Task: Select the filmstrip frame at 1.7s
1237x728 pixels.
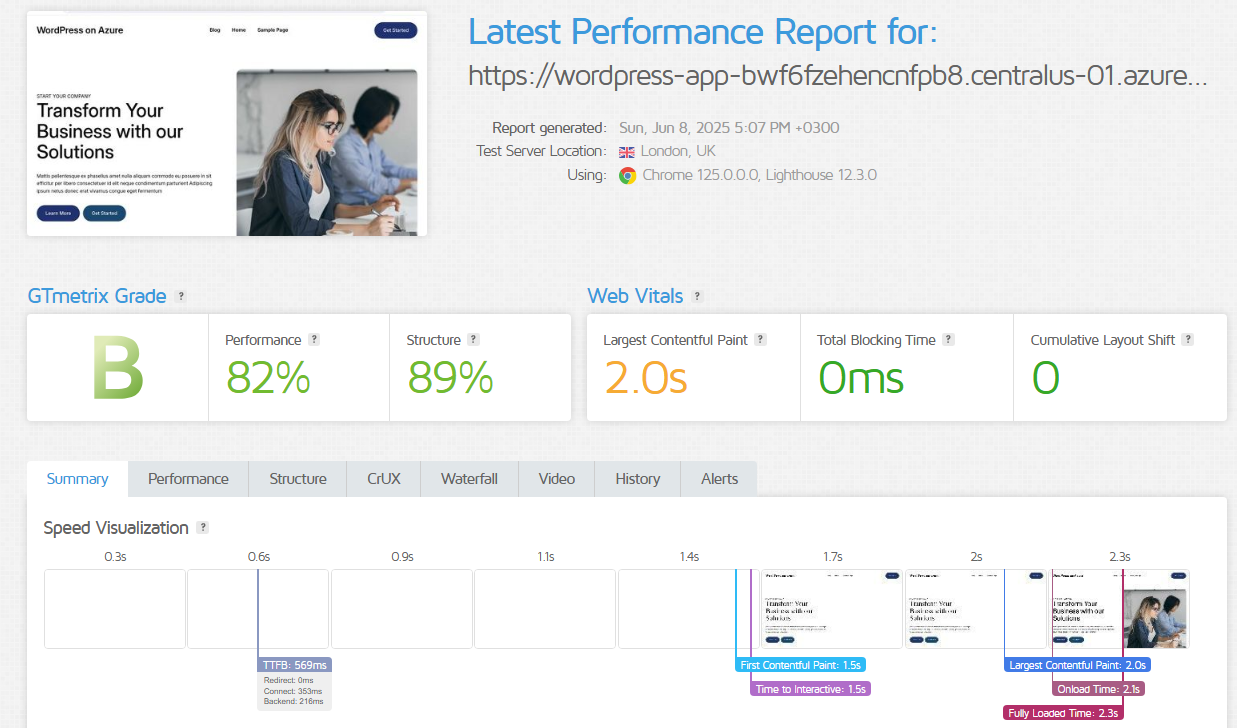Action: (832, 609)
